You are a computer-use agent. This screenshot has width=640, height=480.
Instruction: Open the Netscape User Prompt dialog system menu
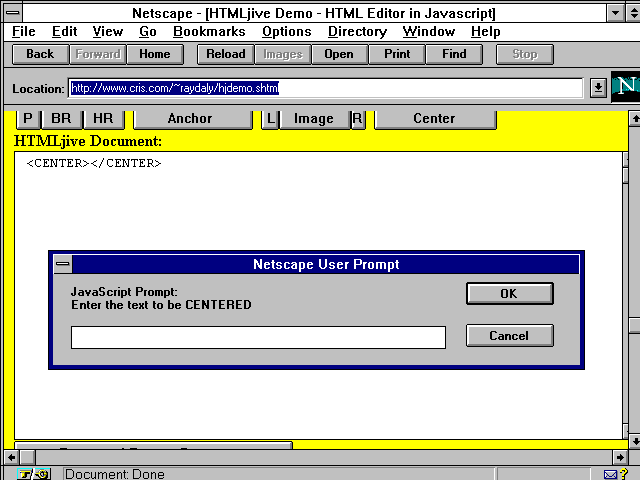click(63, 264)
